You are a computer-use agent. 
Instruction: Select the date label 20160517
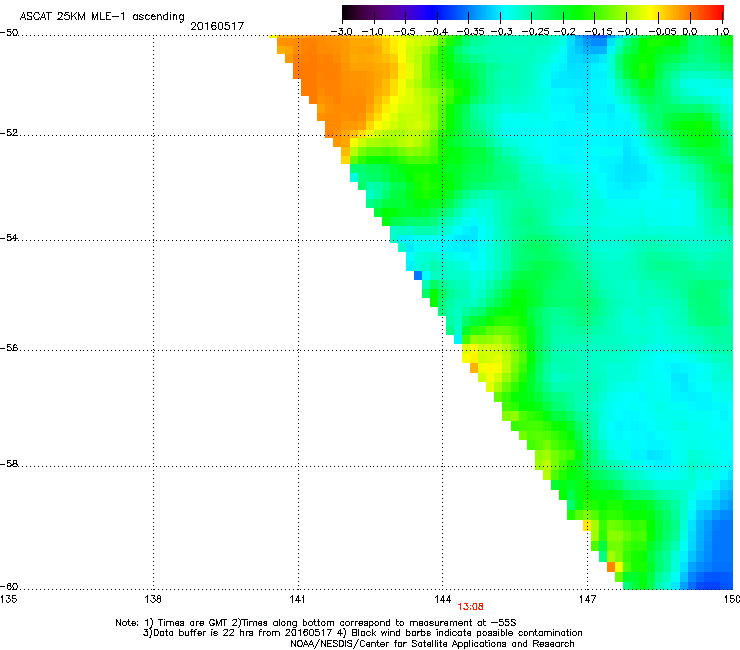tap(217, 26)
